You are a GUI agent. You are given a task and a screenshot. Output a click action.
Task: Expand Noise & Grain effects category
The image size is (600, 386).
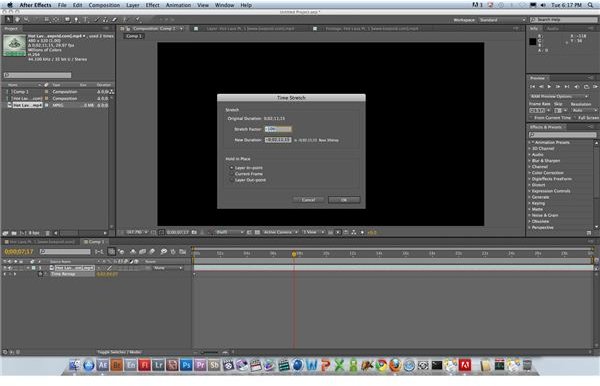(x=530, y=215)
